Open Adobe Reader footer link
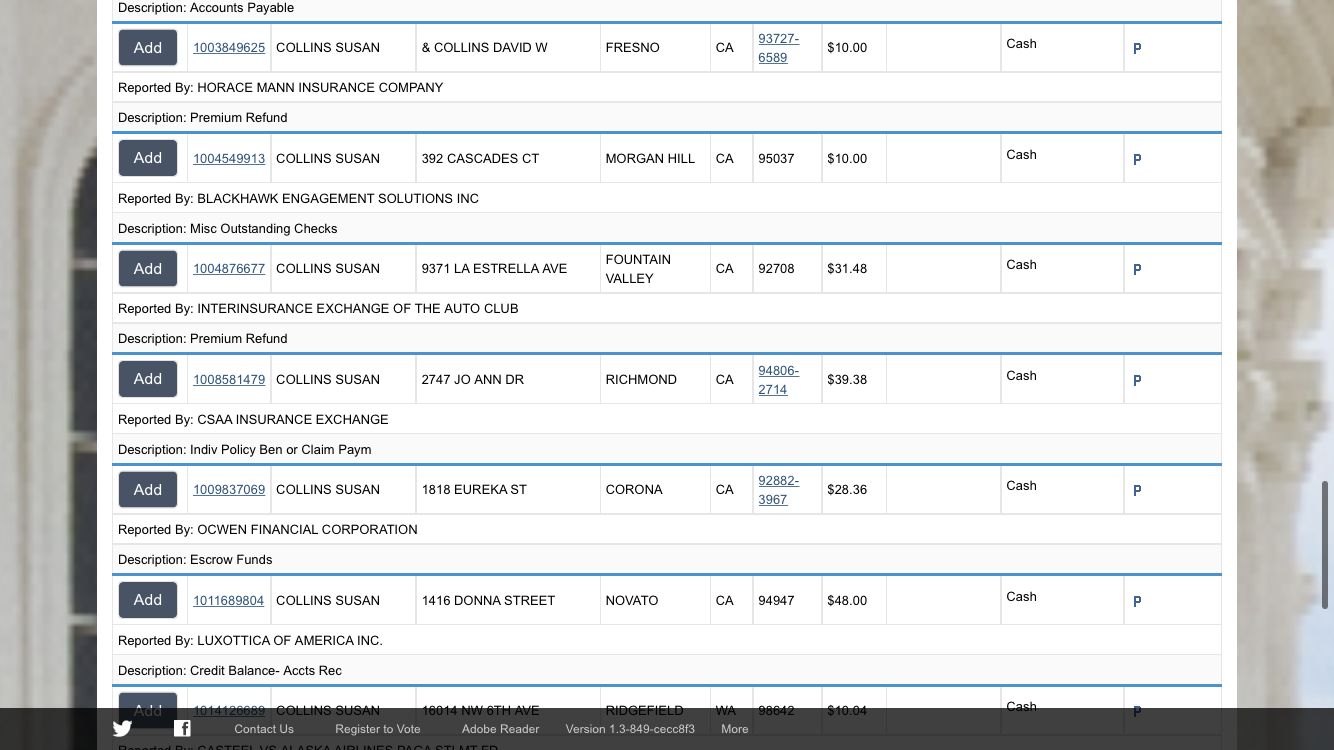 (x=500, y=729)
